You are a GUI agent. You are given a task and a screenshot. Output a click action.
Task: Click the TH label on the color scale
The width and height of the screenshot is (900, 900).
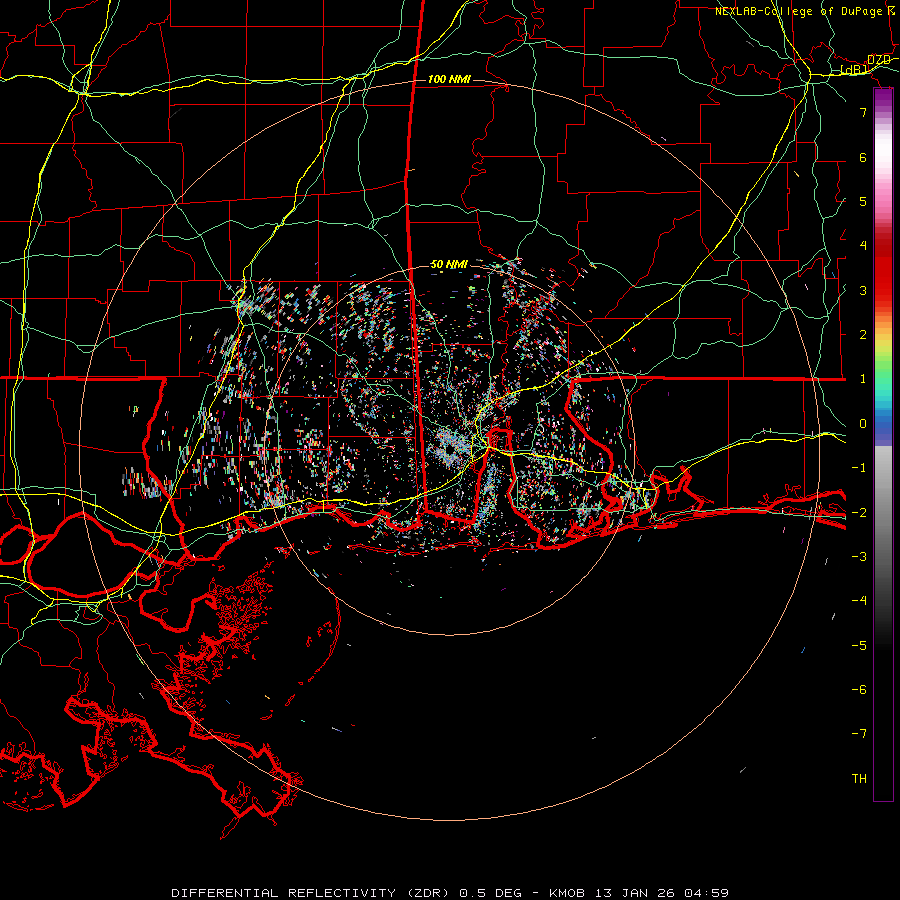pyautogui.click(x=859, y=779)
